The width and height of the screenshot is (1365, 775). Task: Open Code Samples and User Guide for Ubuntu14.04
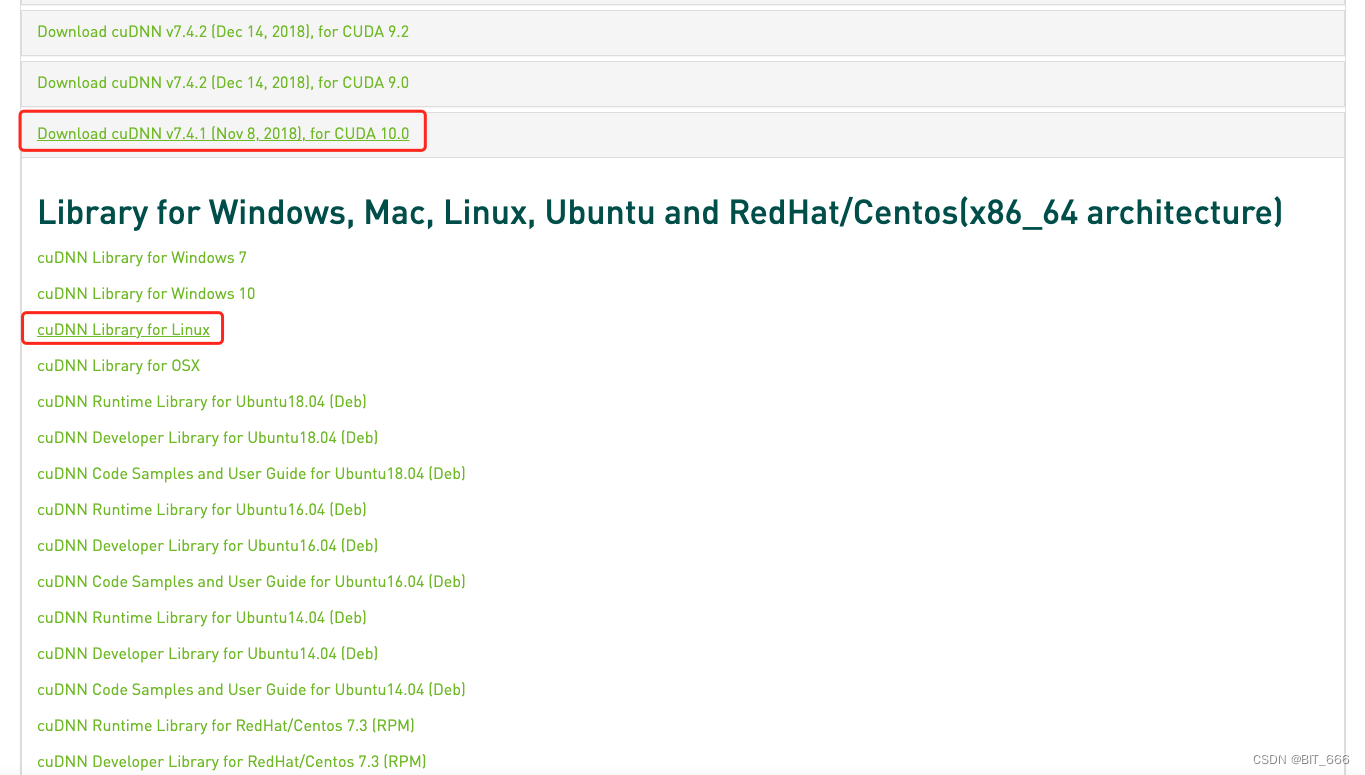click(x=251, y=690)
